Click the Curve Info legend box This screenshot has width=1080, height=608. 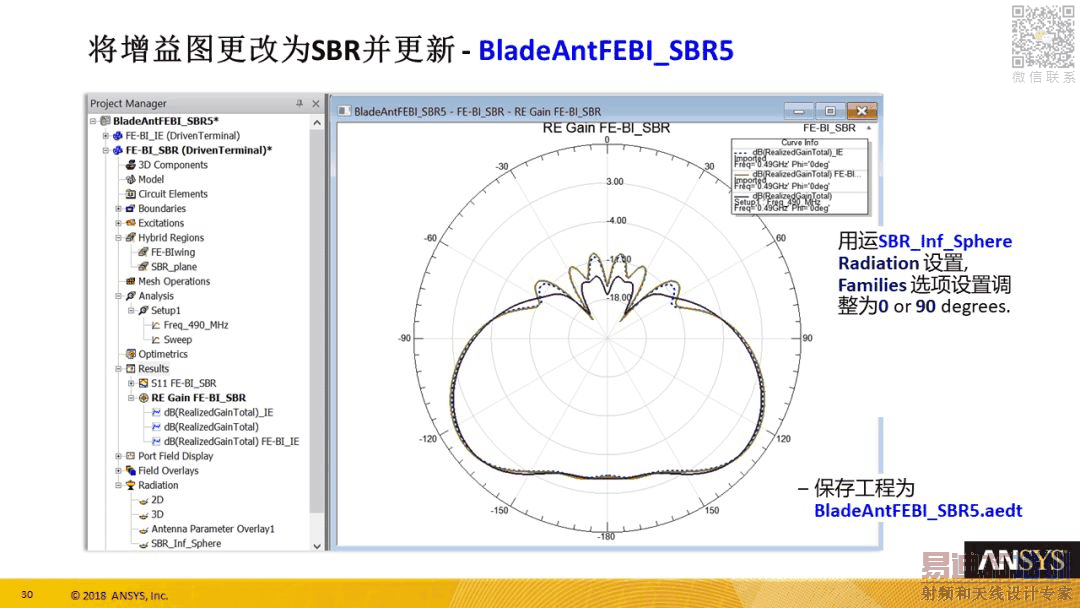pos(800,176)
